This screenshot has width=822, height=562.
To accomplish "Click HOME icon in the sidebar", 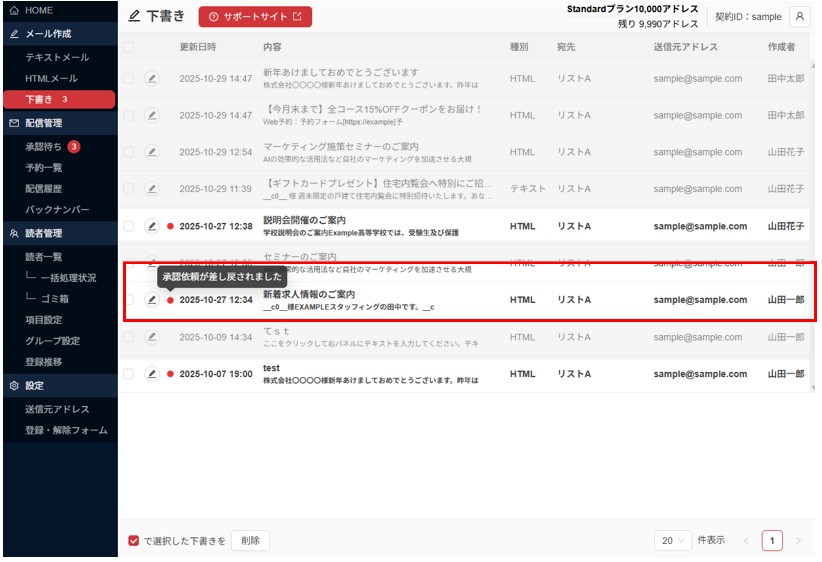I will coord(14,10).
